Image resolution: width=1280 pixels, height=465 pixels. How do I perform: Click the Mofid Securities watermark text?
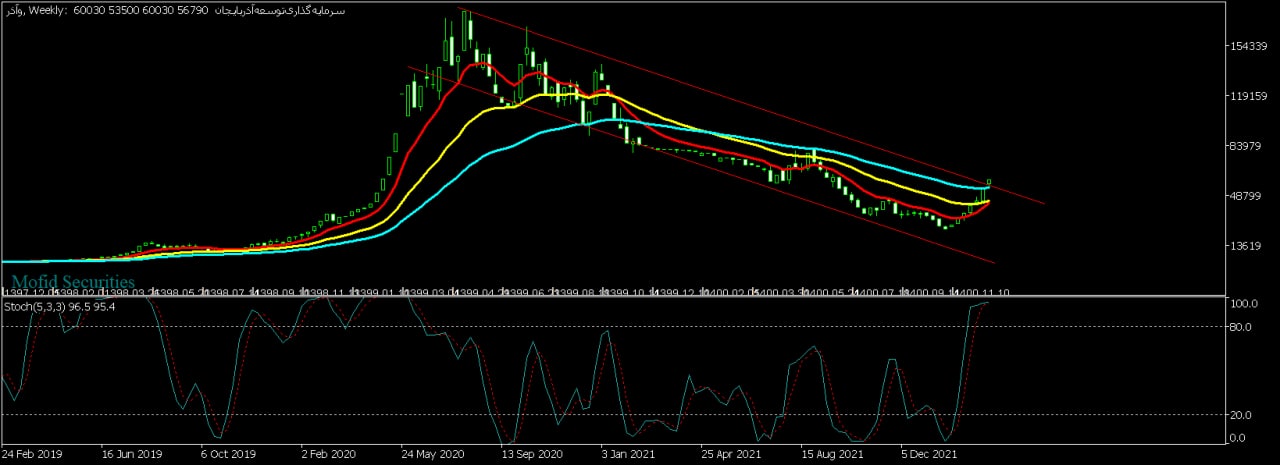click(73, 282)
